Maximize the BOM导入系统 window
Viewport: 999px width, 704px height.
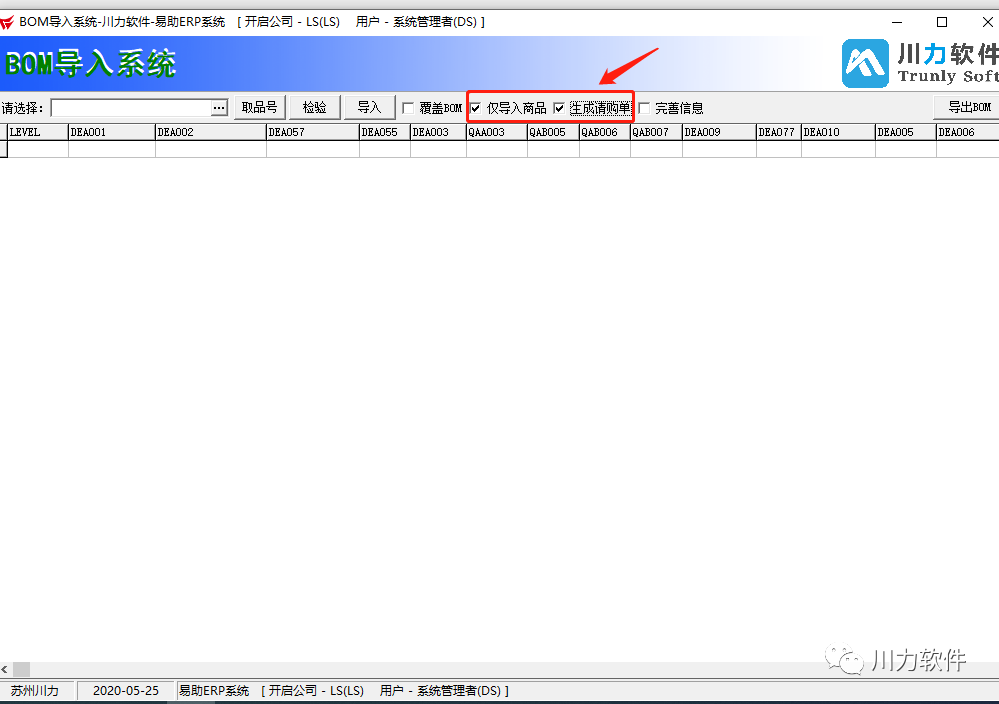pos(941,22)
